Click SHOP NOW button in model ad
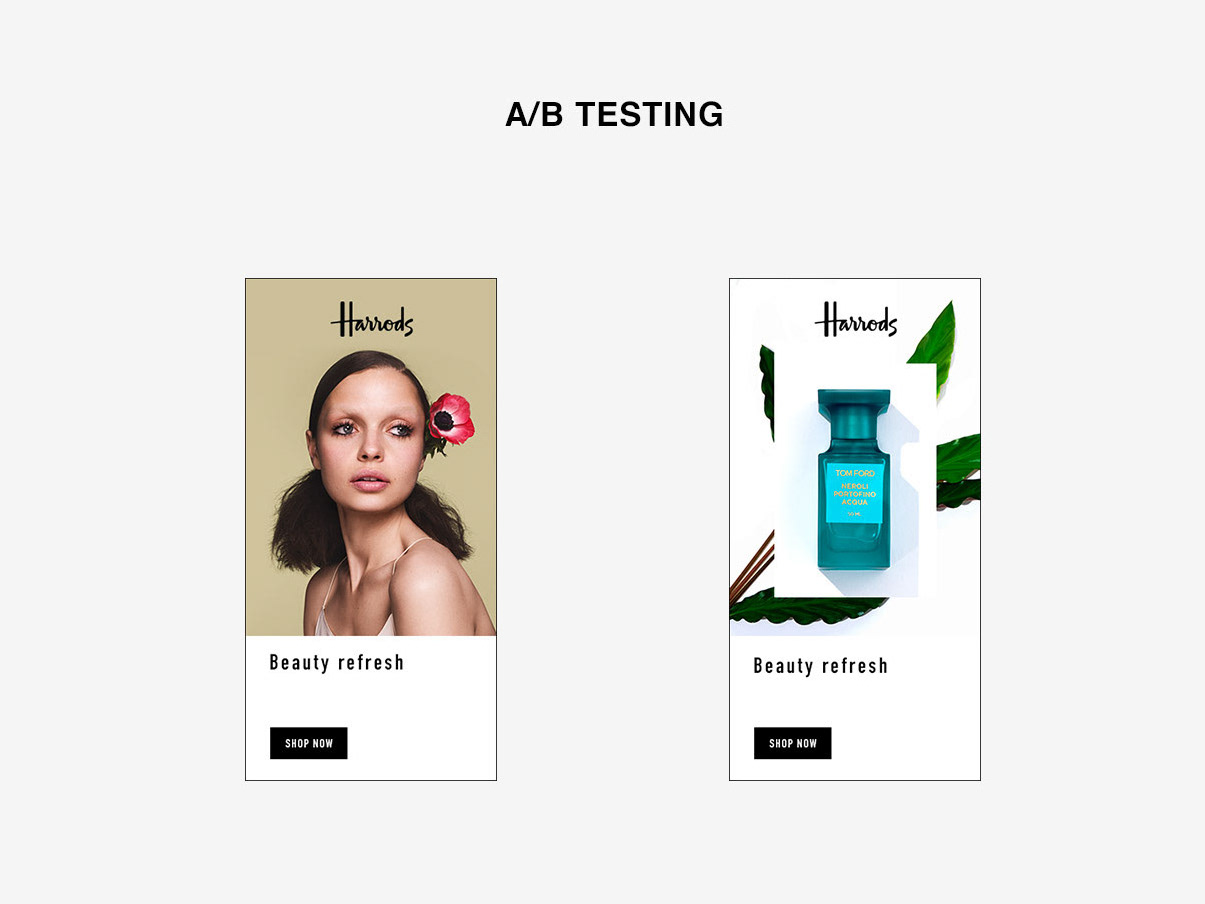The image size is (1205, 904). 309,743
